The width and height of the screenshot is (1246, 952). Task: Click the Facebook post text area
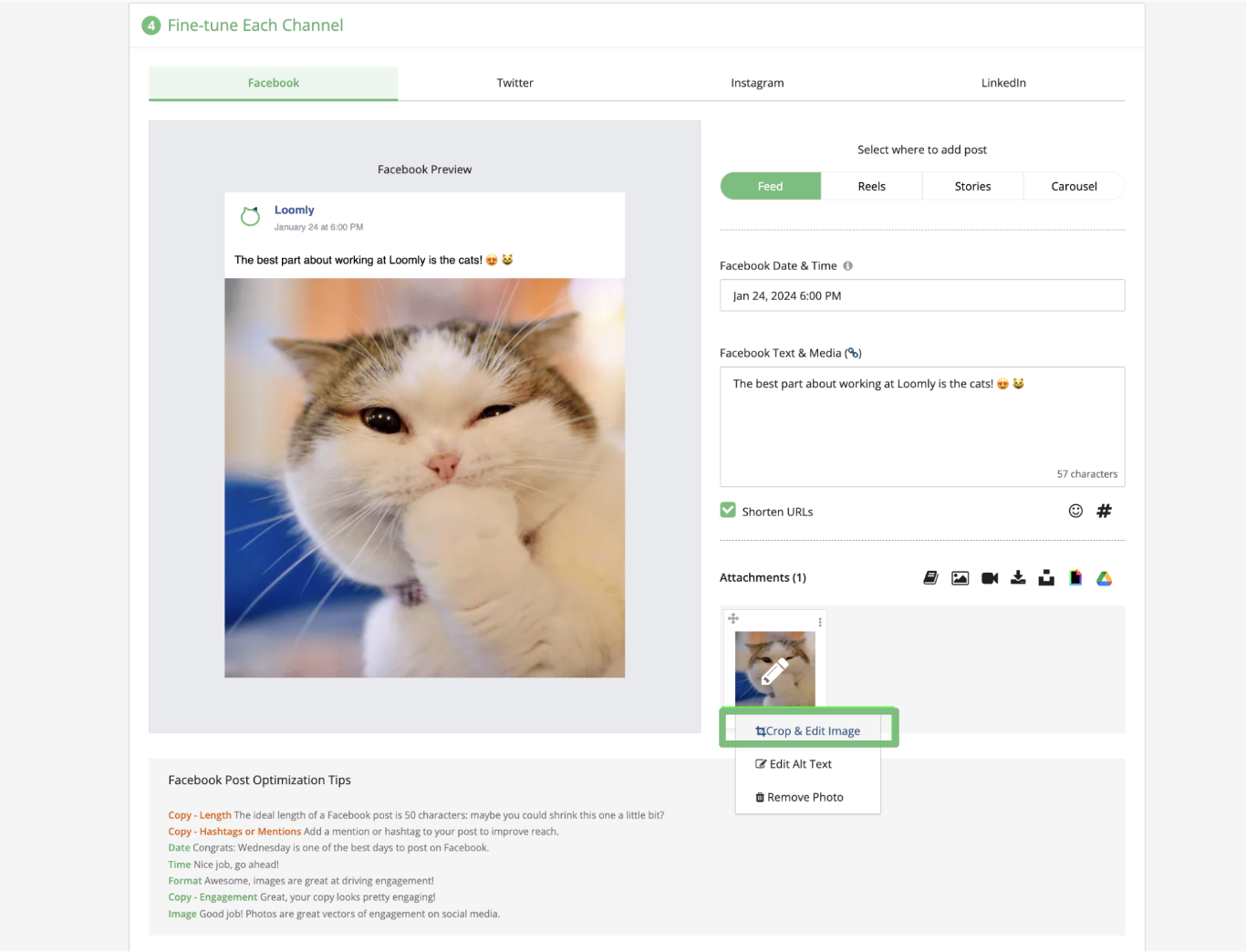(921, 426)
